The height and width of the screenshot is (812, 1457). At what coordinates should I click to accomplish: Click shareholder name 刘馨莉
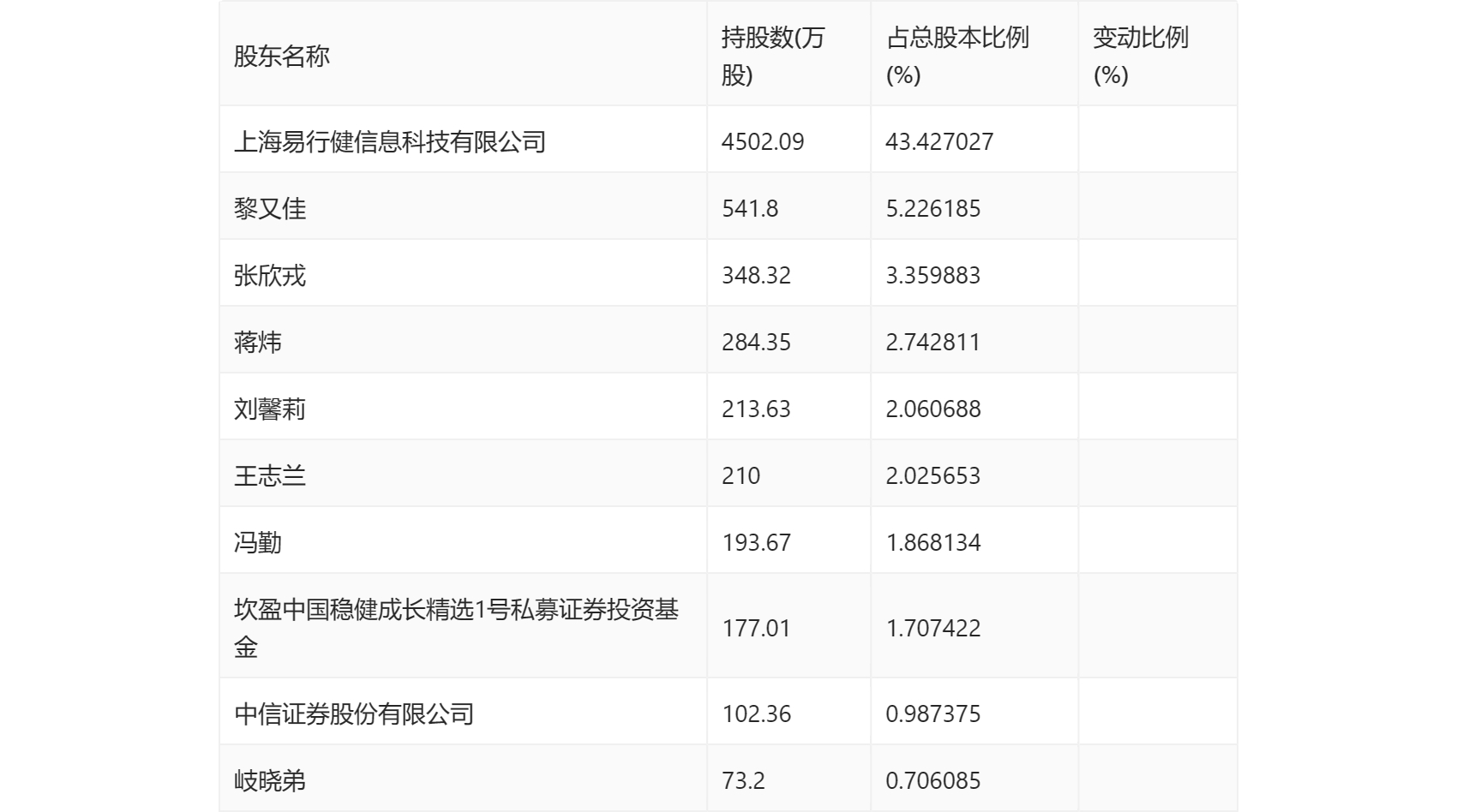coord(270,409)
